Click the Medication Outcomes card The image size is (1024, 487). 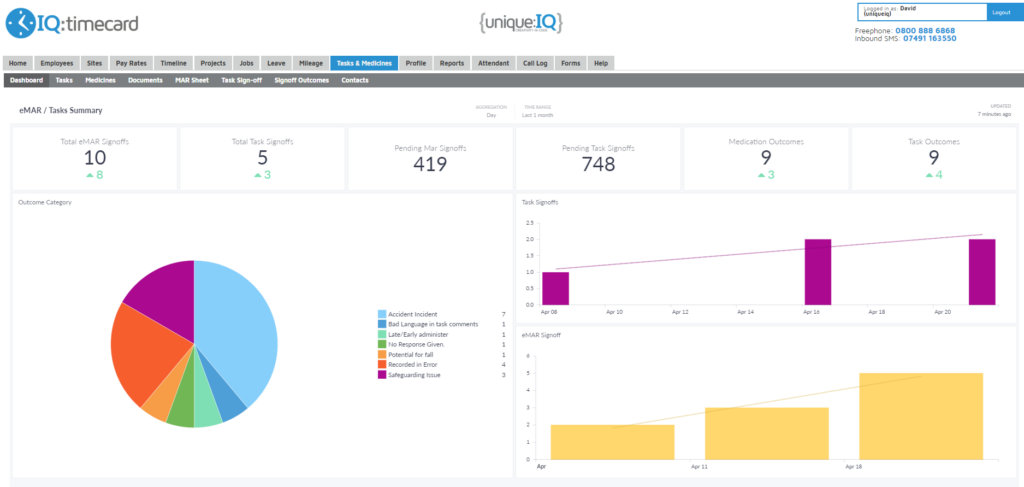[x=766, y=159]
